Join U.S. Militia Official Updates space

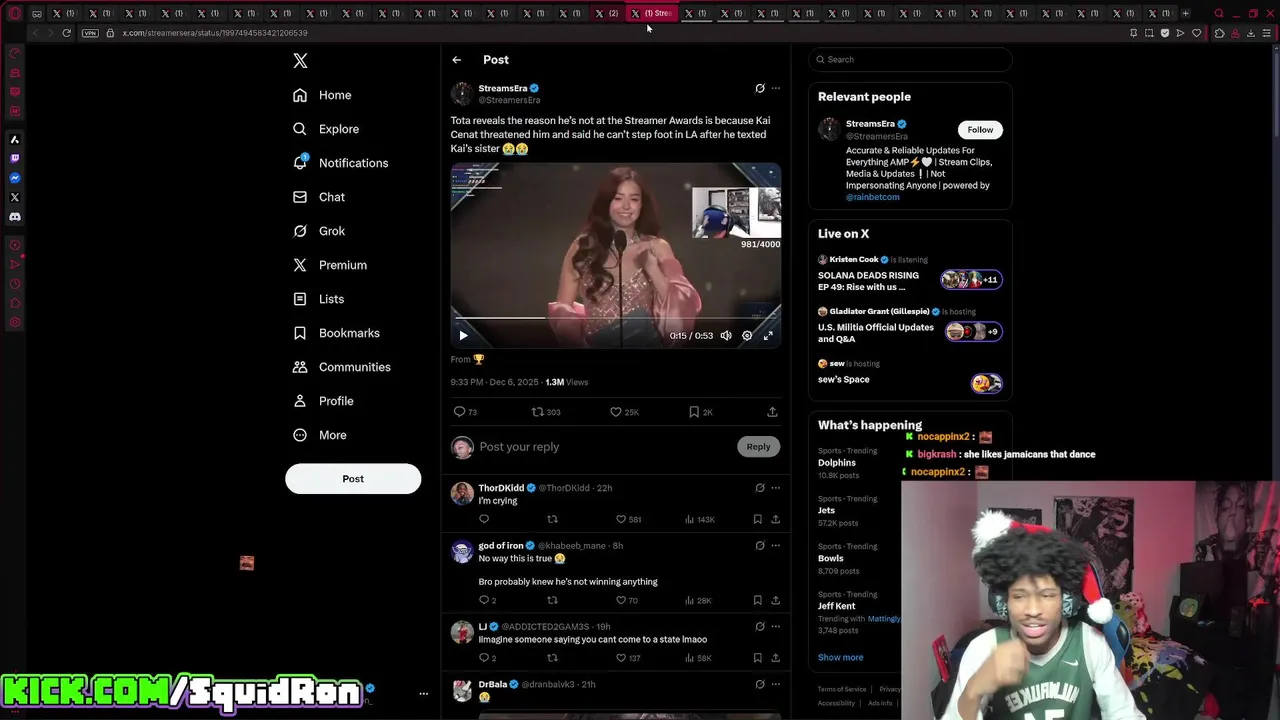(910, 326)
